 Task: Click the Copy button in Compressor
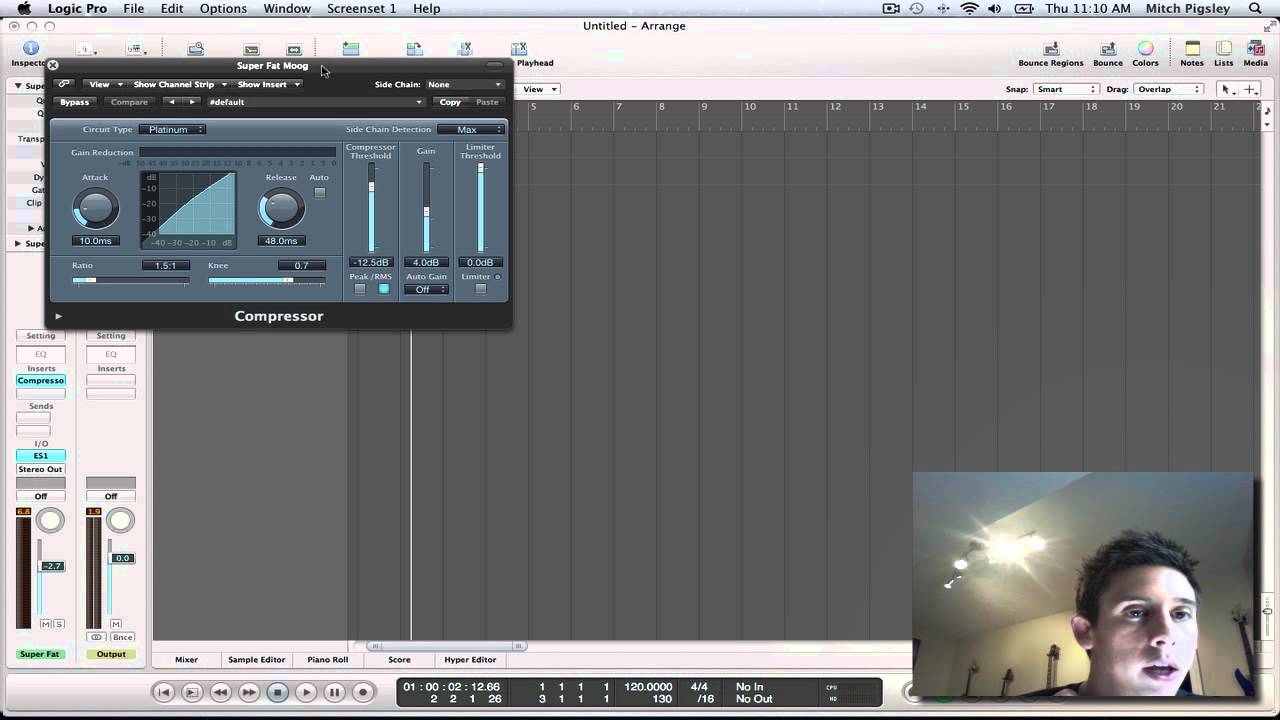click(450, 102)
